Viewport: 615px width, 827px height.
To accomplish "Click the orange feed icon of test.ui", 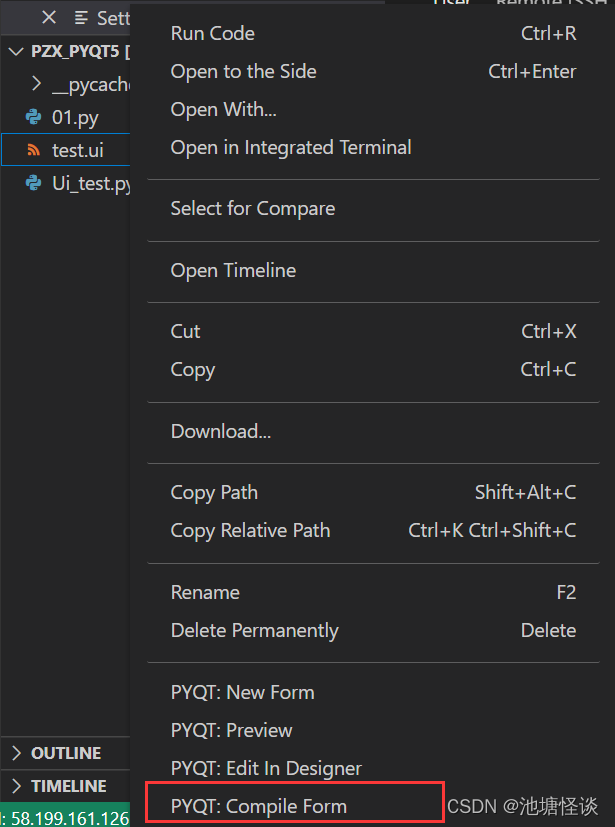I will point(34,150).
